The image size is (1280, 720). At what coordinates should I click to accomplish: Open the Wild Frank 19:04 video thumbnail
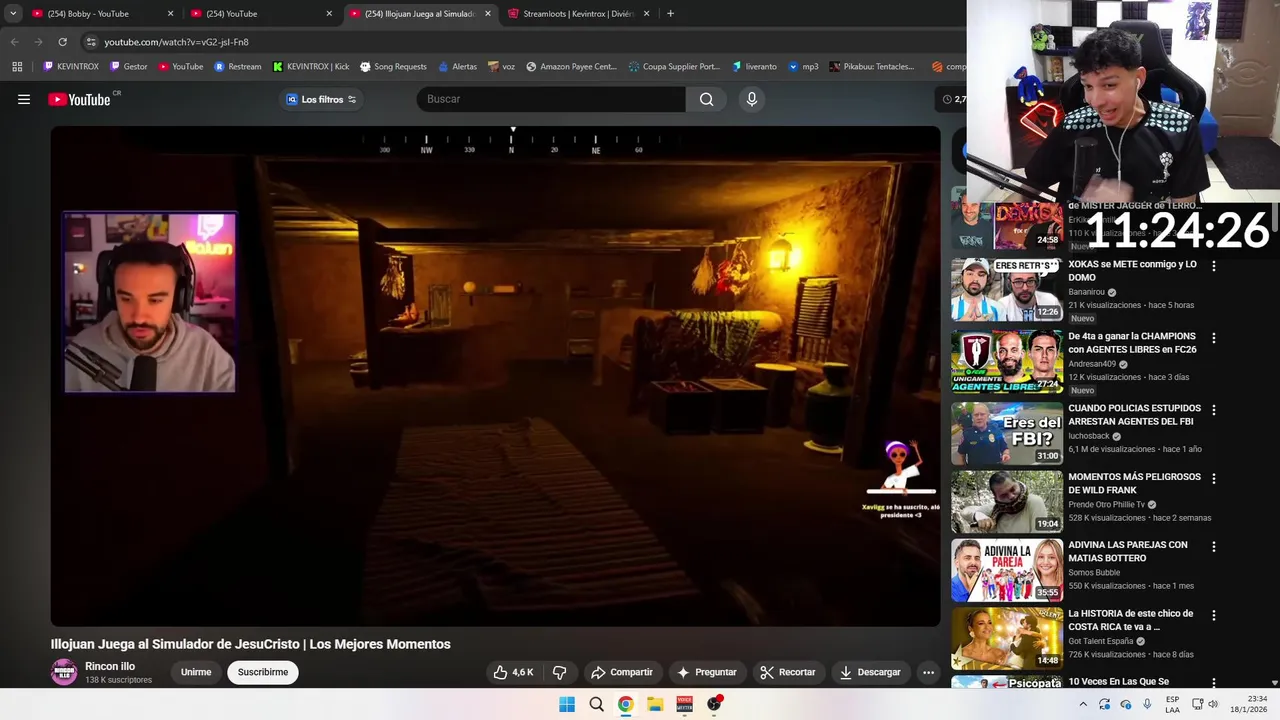(1006, 502)
